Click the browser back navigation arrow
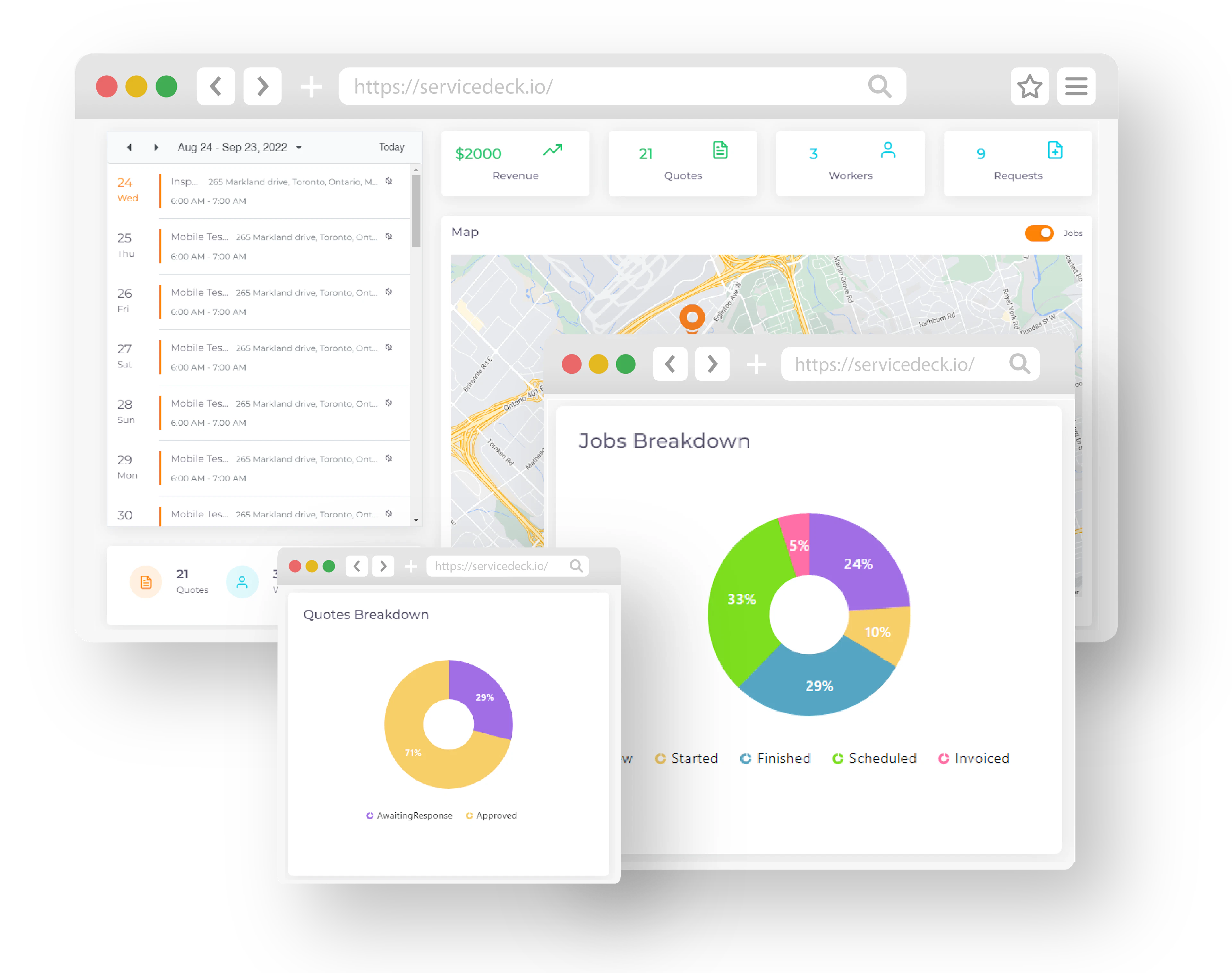The height and width of the screenshot is (973, 1232). pos(216,87)
